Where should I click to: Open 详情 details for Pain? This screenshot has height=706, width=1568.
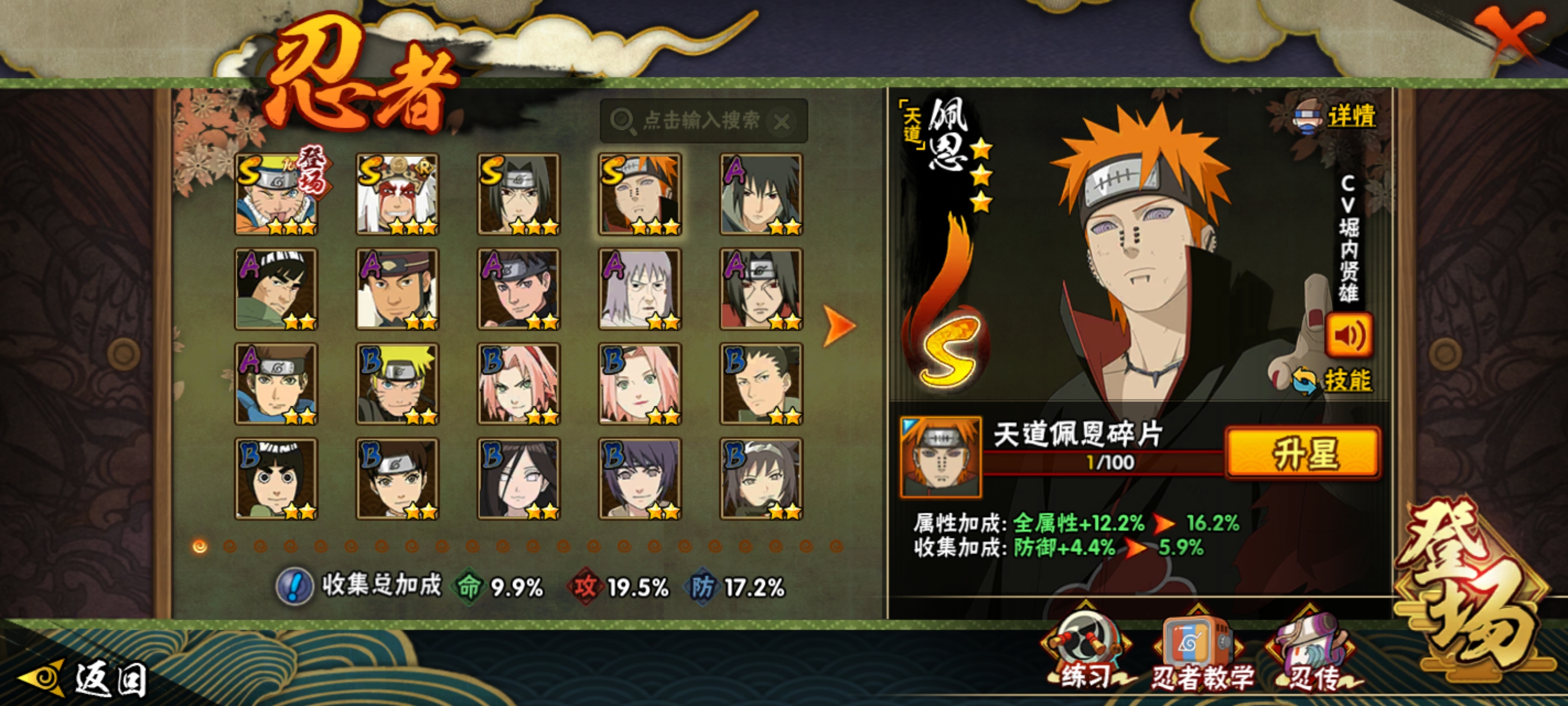tap(1335, 116)
